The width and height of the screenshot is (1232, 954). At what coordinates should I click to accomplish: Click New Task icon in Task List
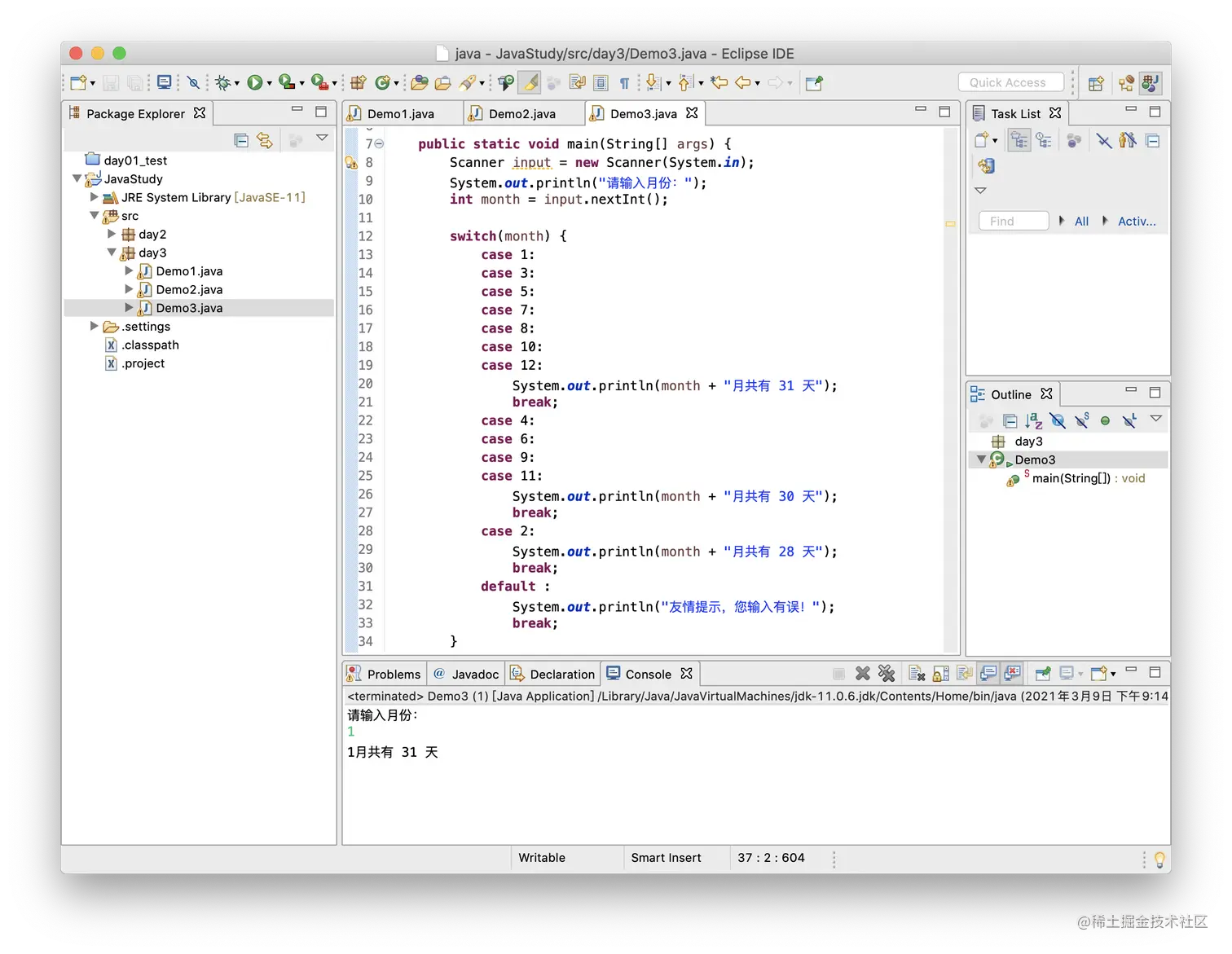coord(982,140)
